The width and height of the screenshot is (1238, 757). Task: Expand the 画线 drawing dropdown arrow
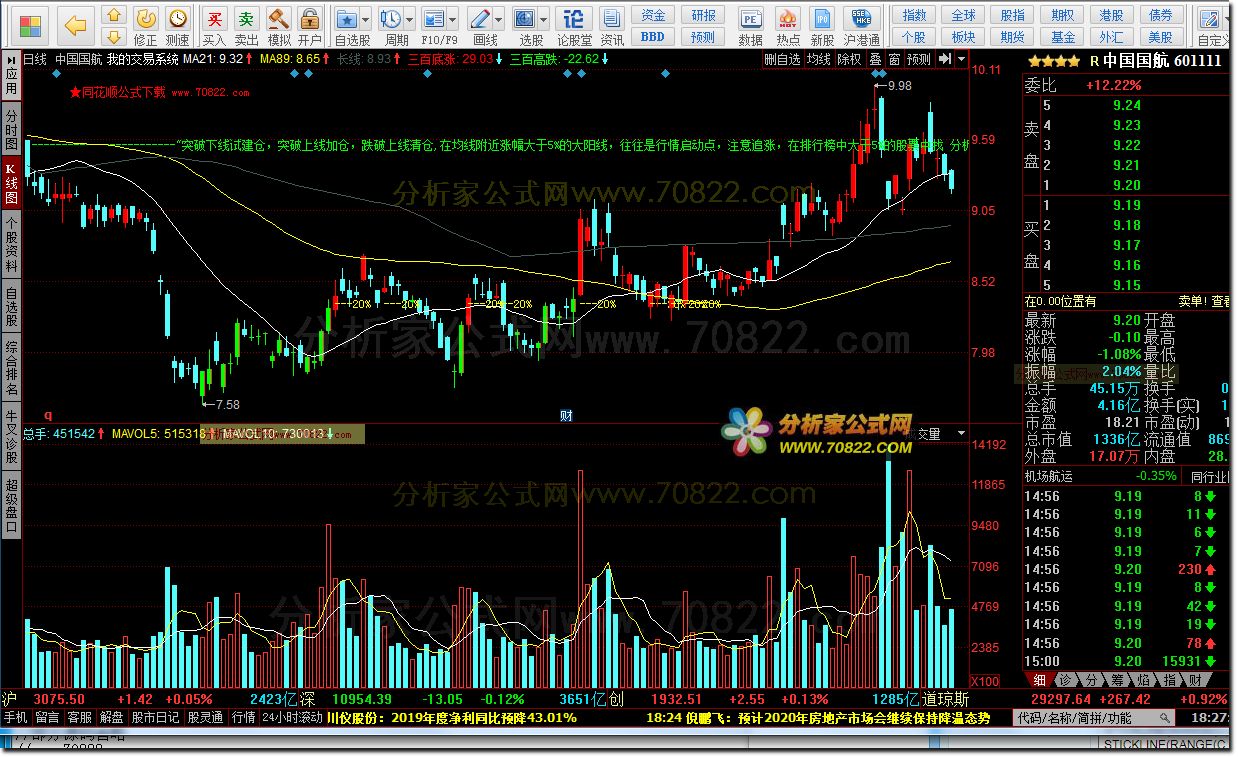coord(499,19)
